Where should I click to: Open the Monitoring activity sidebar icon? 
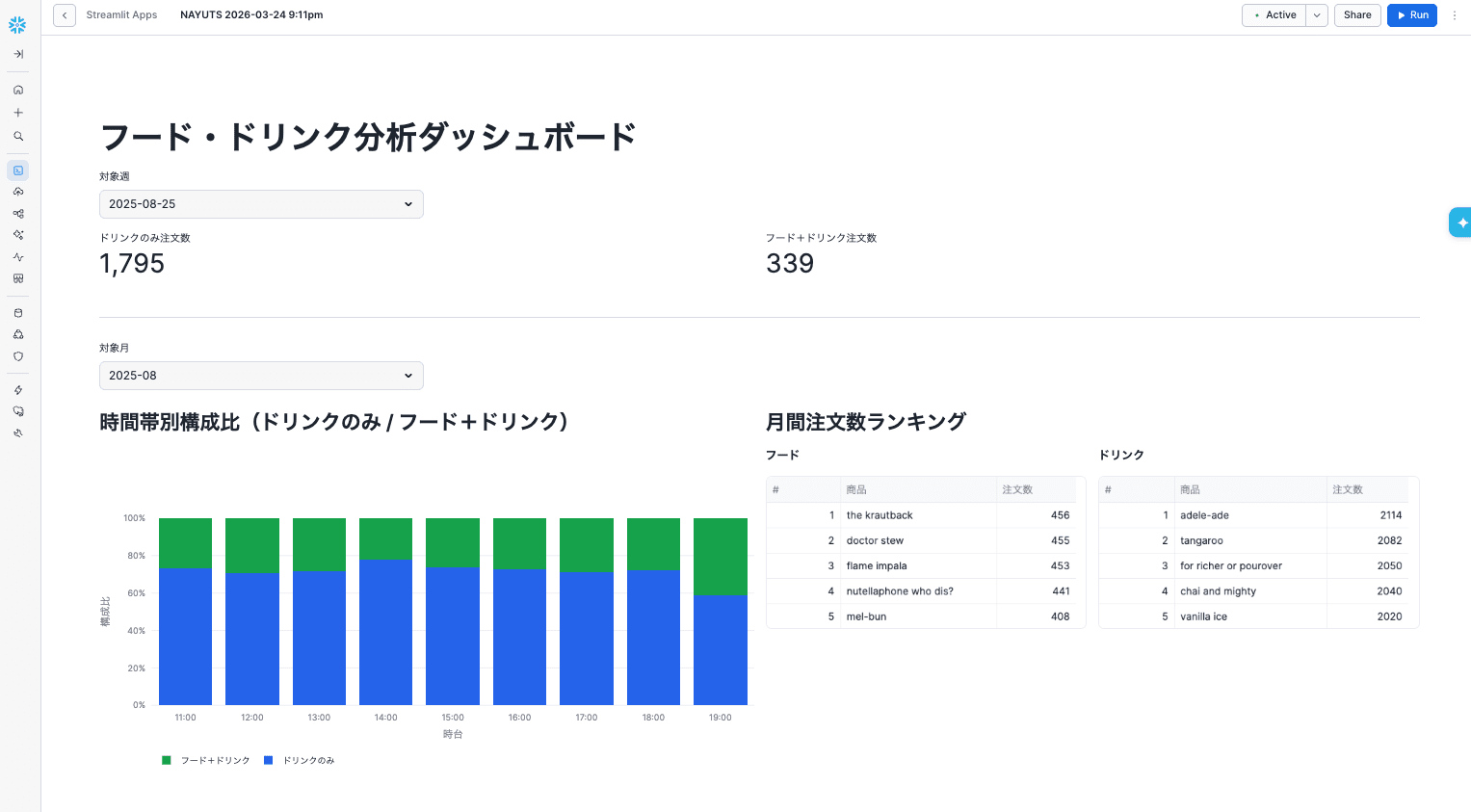pyautogui.click(x=17, y=256)
